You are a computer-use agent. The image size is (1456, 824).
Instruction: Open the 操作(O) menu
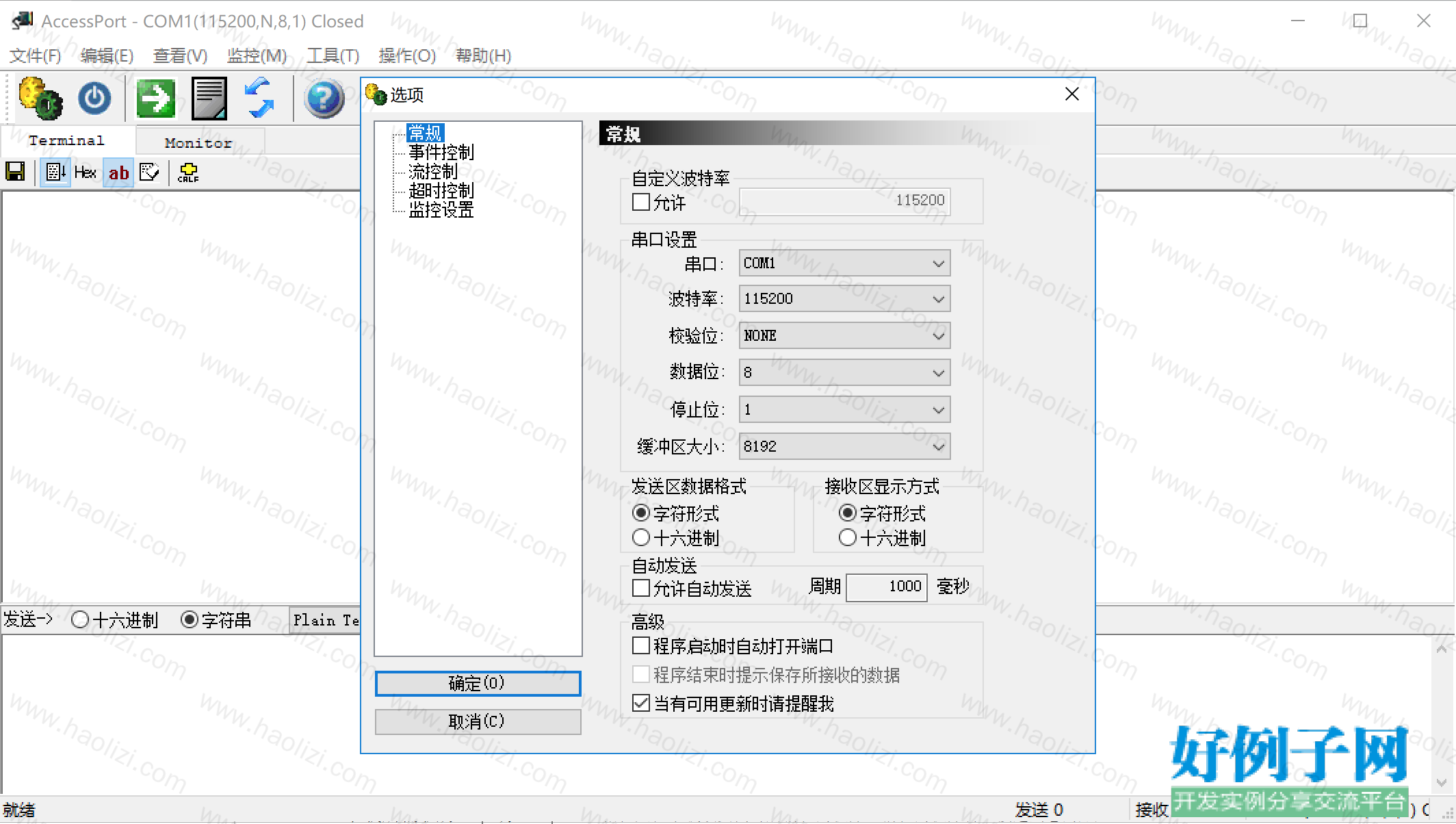(407, 55)
